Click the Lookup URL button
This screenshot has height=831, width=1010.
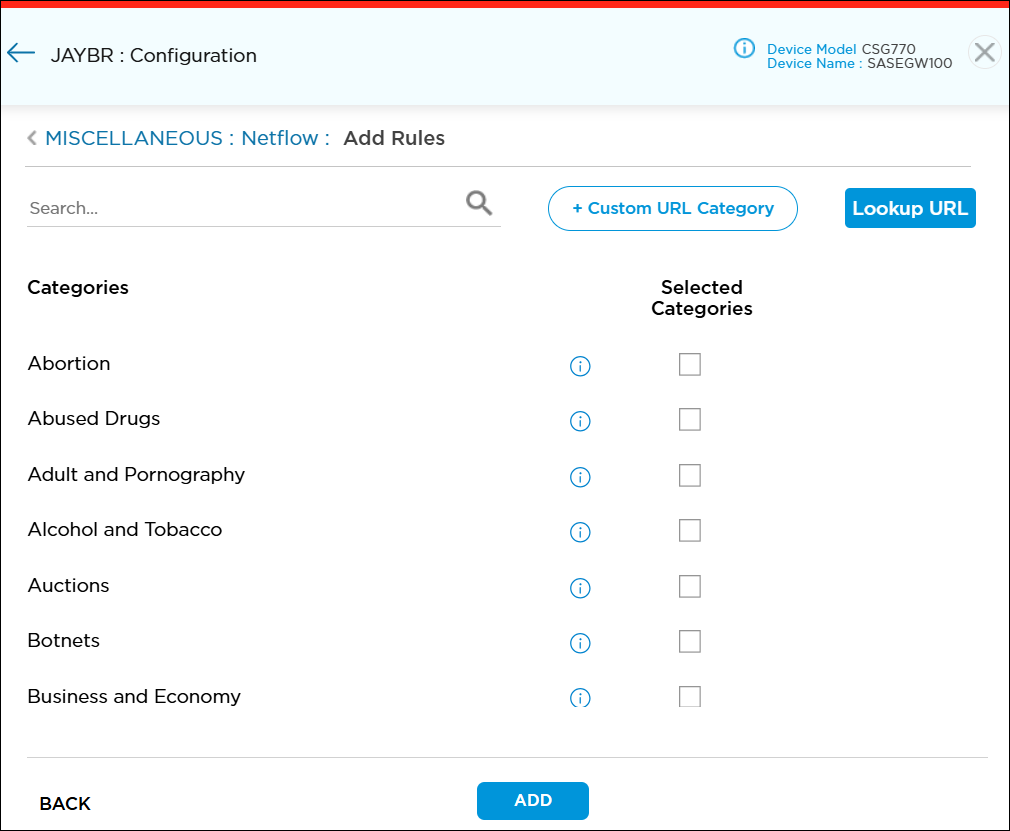[x=909, y=208]
